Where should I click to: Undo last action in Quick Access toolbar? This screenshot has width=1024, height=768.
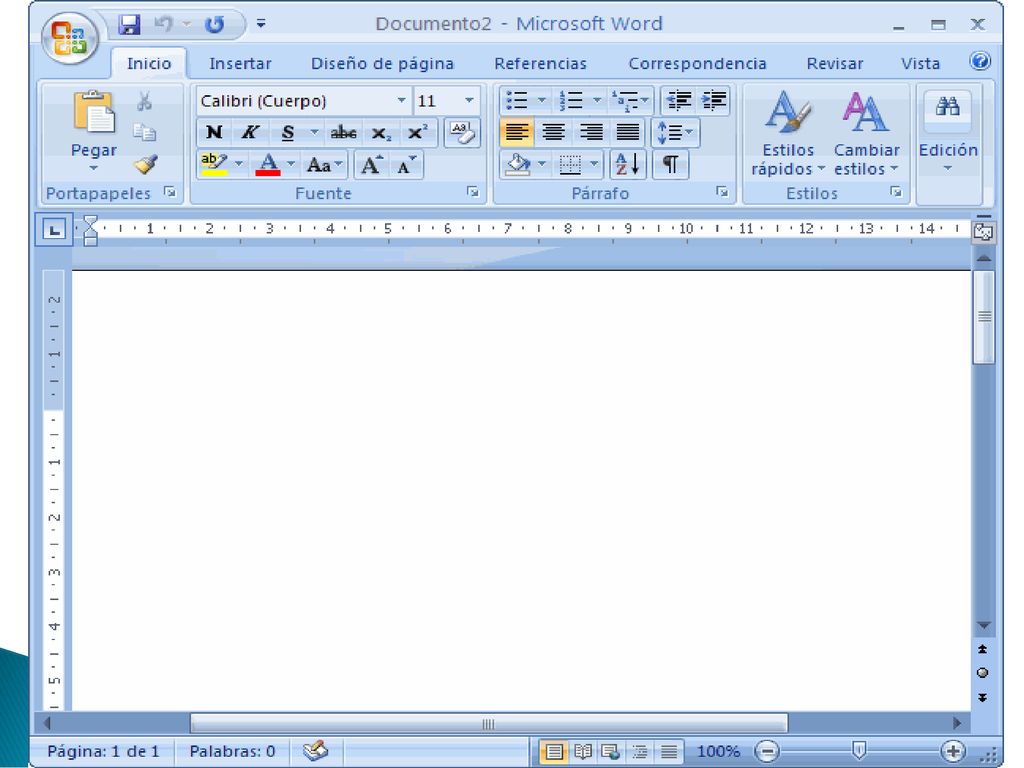click(x=163, y=25)
